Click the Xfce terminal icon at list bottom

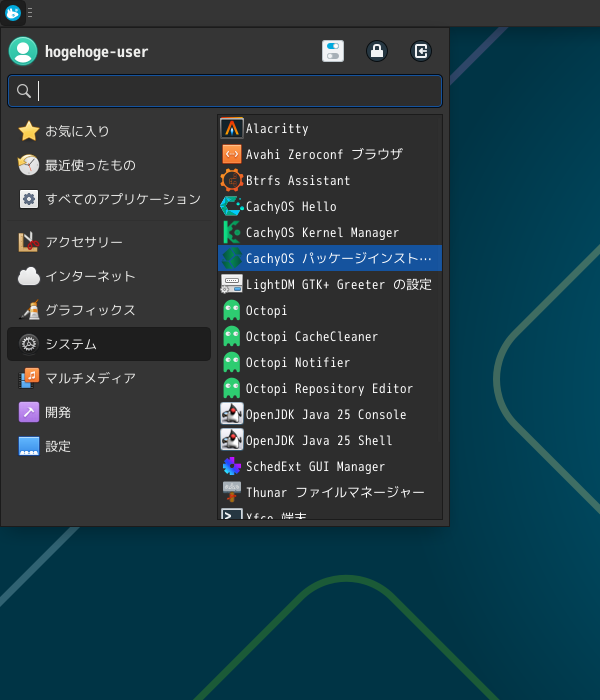coord(232,514)
